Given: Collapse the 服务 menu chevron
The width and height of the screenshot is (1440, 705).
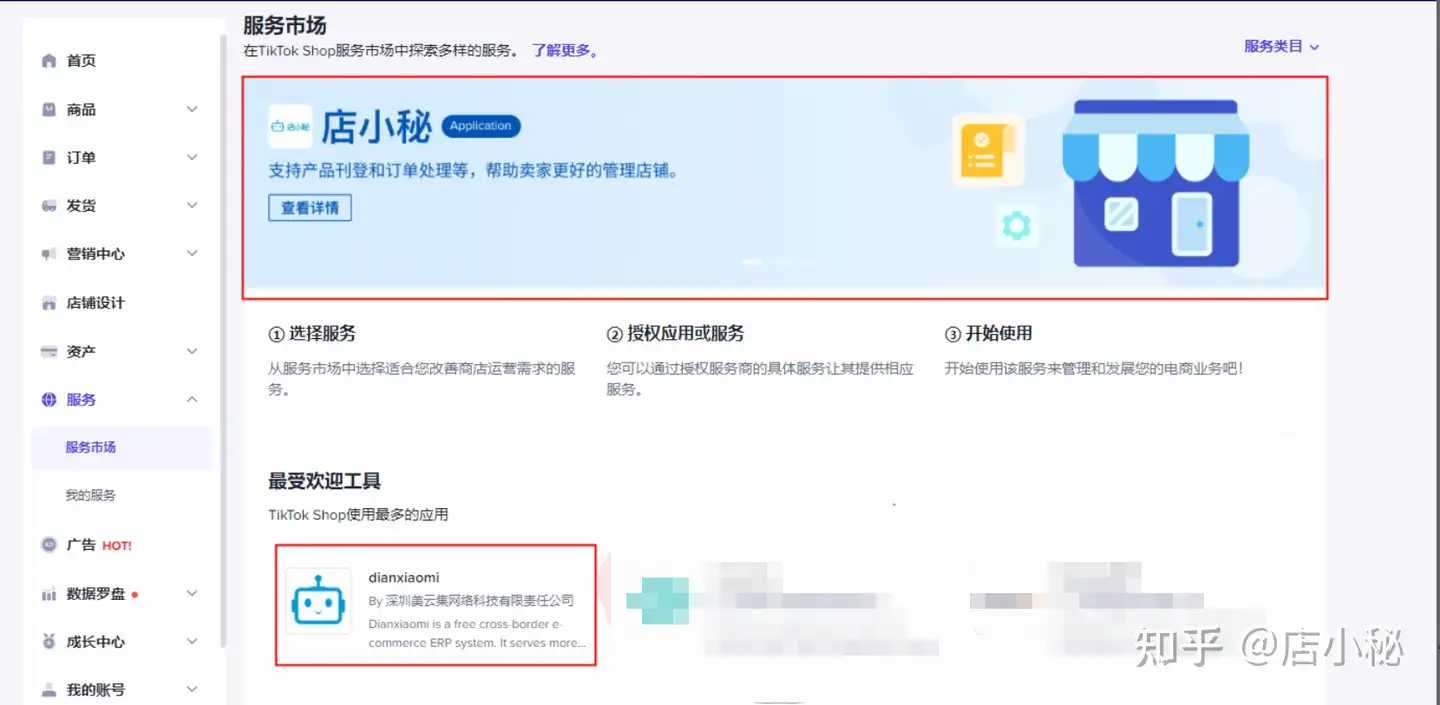Looking at the screenshot, I should [192, 399].
